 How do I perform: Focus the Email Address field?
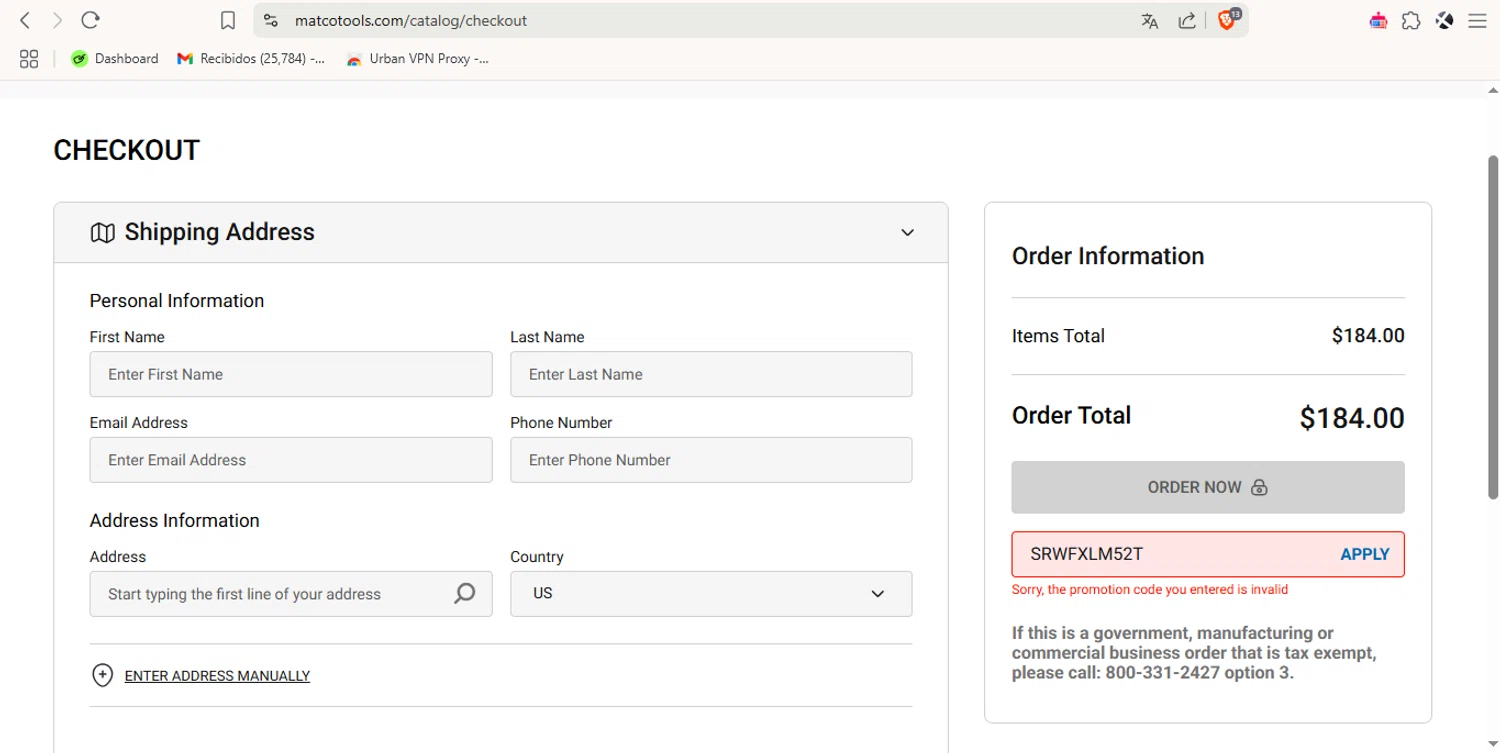[x=291, y=460]
